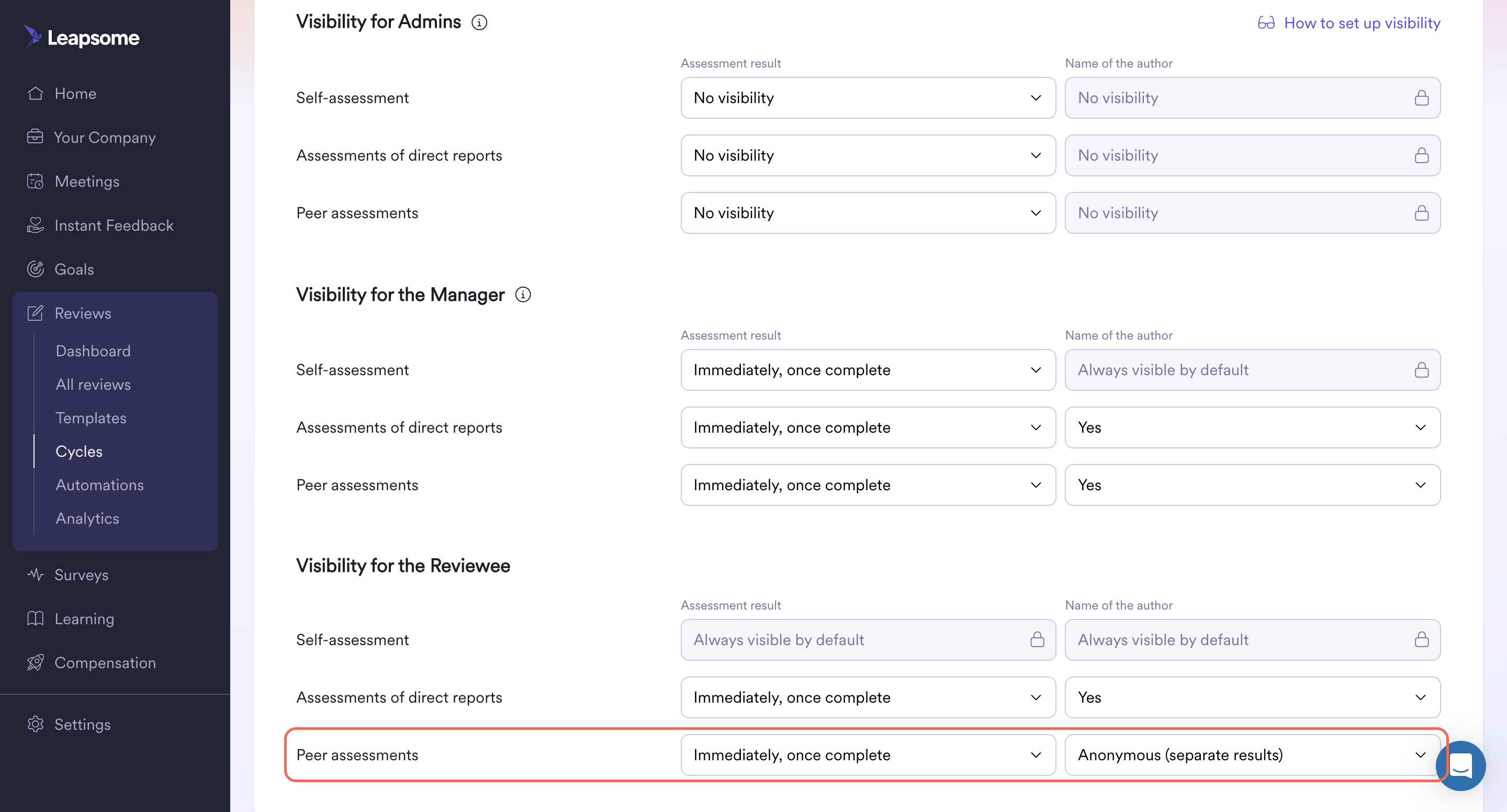Click the Instant Feedback hand icon
Screen dimensions: 1507x812
pos(35,225)
